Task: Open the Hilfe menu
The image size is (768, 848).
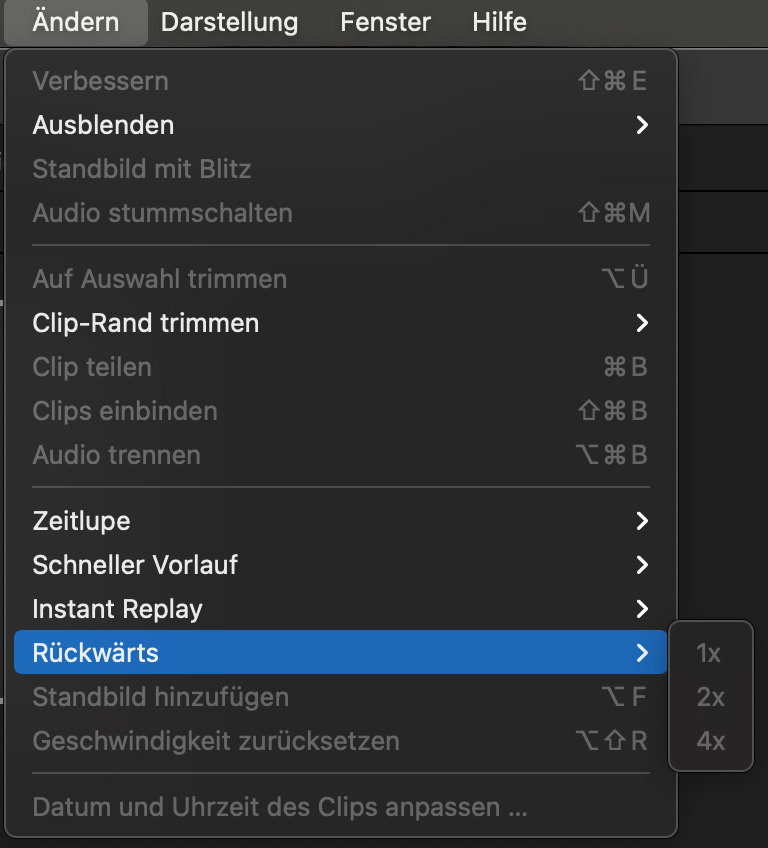Action: click(499, 22)
